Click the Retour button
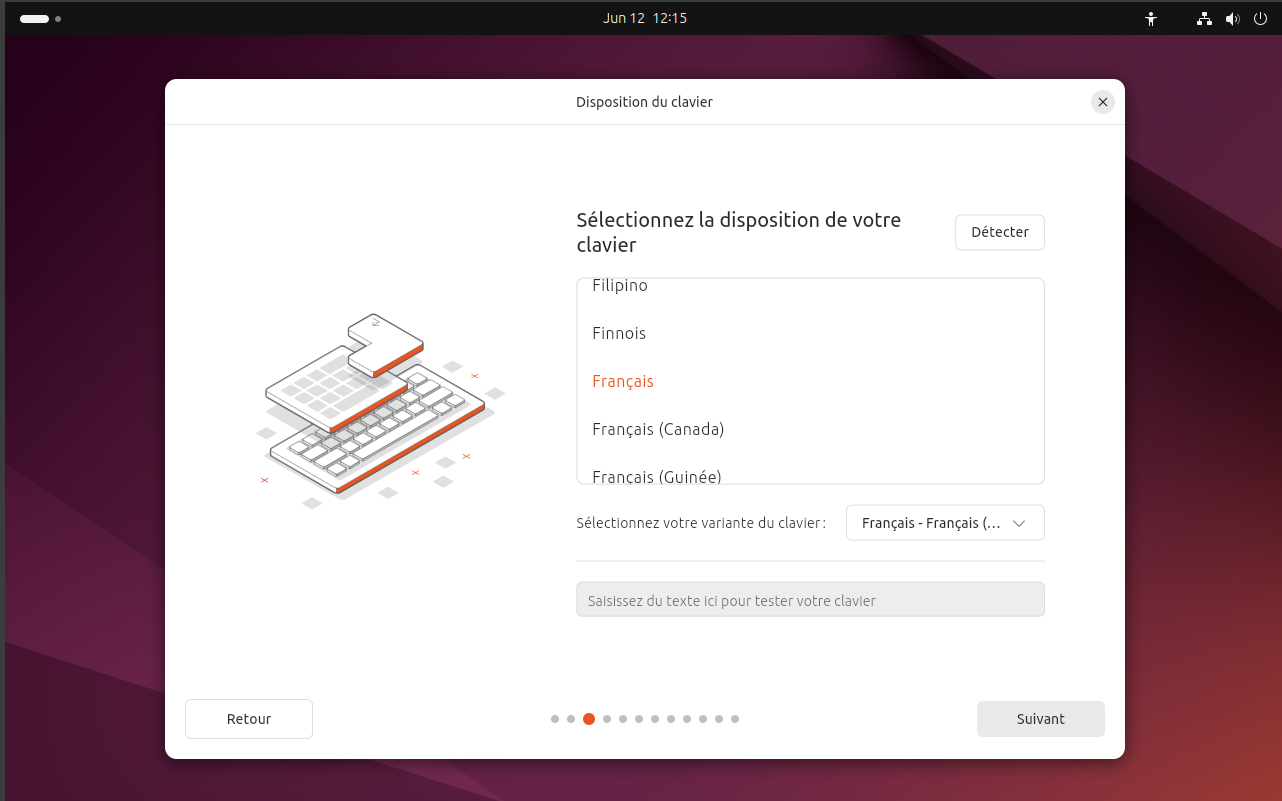This screenshot has height=801, width=1282. pos(248,718)
